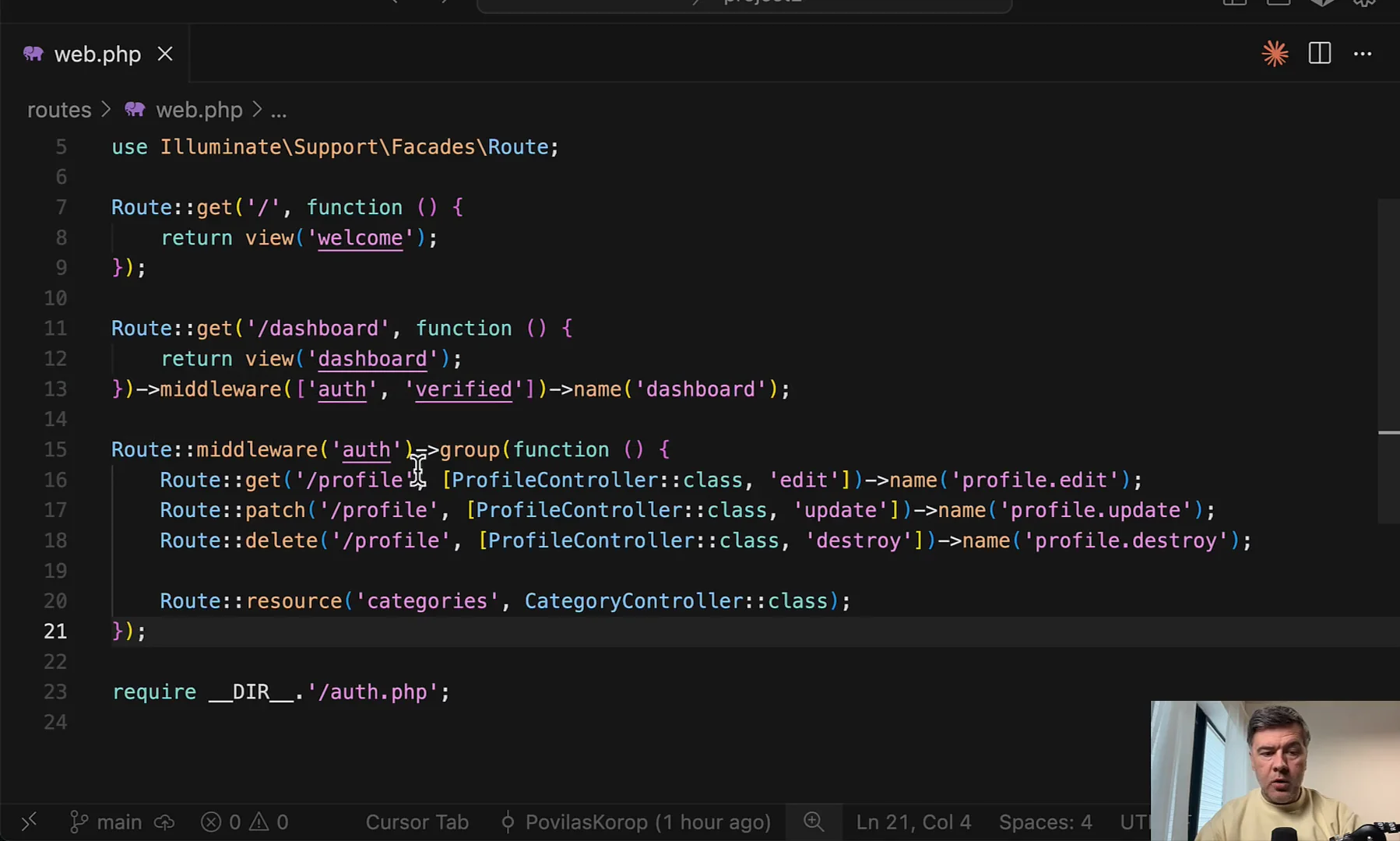Select the web.php tab
Image resolution: width=1400 pixels, height=841 pixels.
coord(97,54)
